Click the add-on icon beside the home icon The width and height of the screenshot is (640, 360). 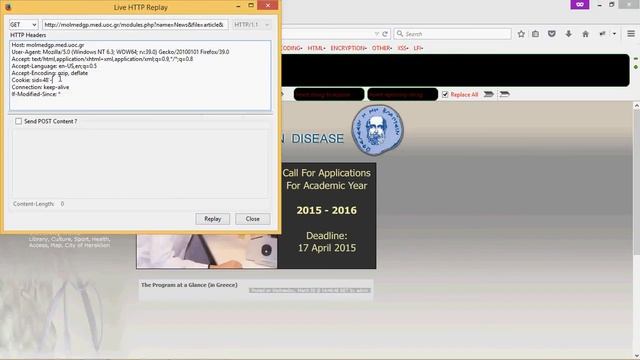coord(602,34)
